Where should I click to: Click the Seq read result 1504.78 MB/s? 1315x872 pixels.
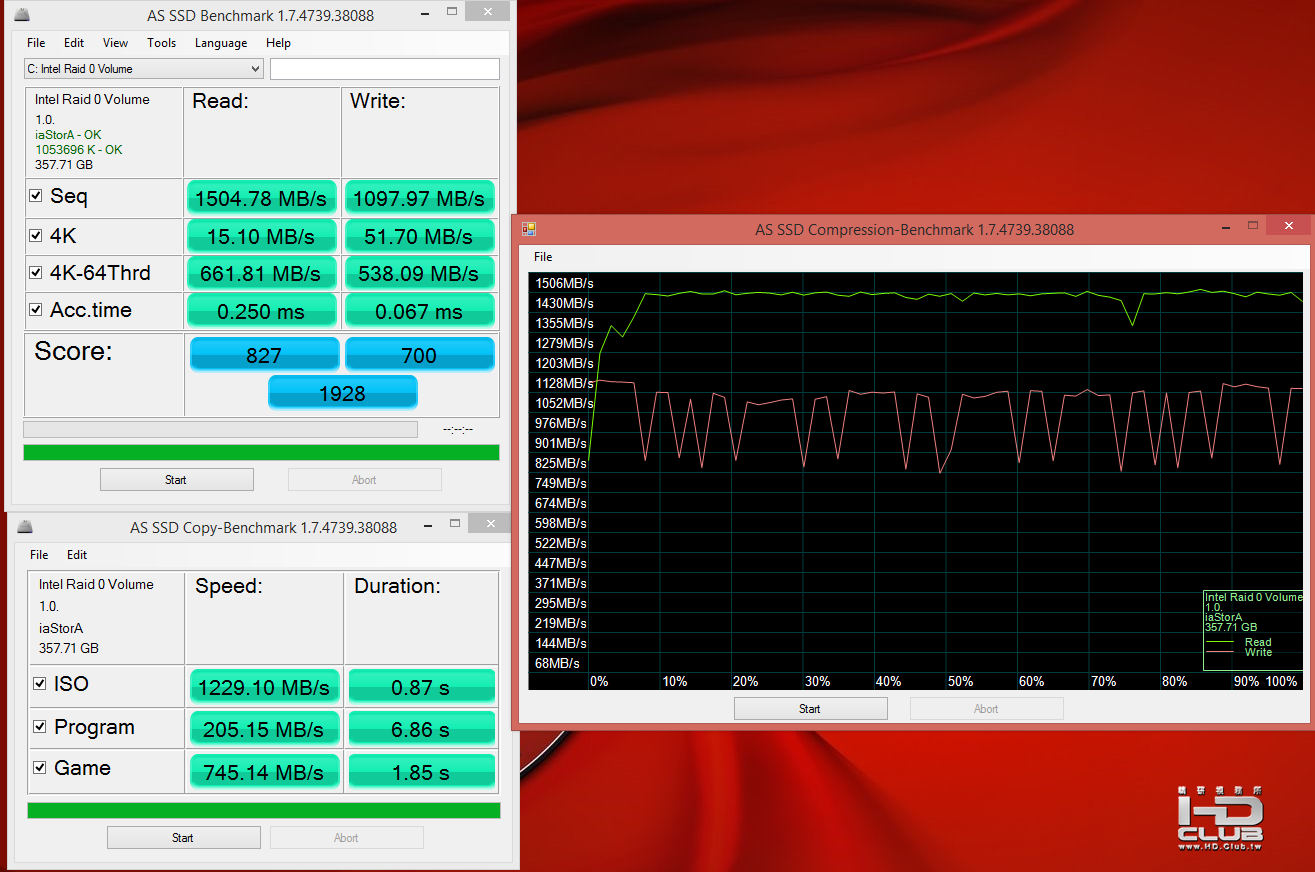click(261, 198)
